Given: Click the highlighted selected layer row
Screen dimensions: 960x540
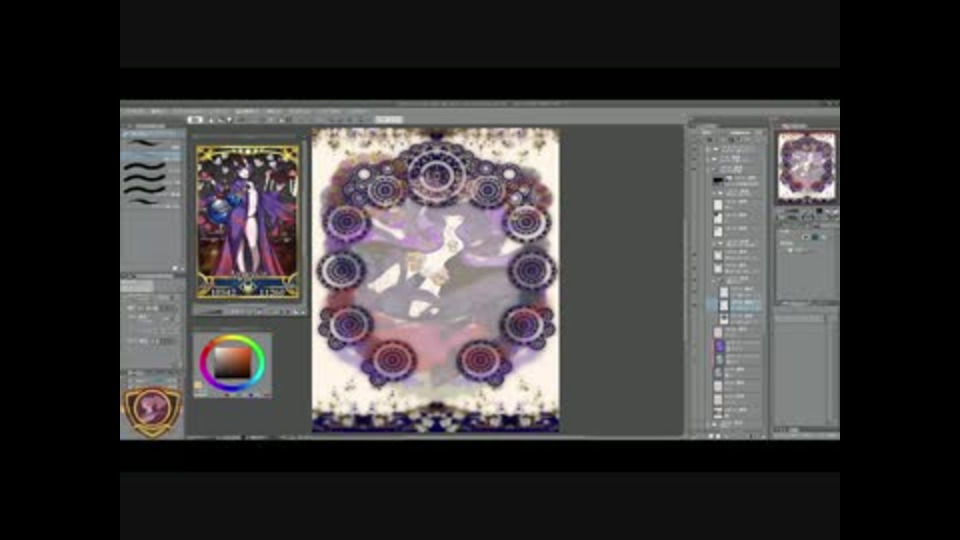Looking at the screenshot, I should 735,304.
